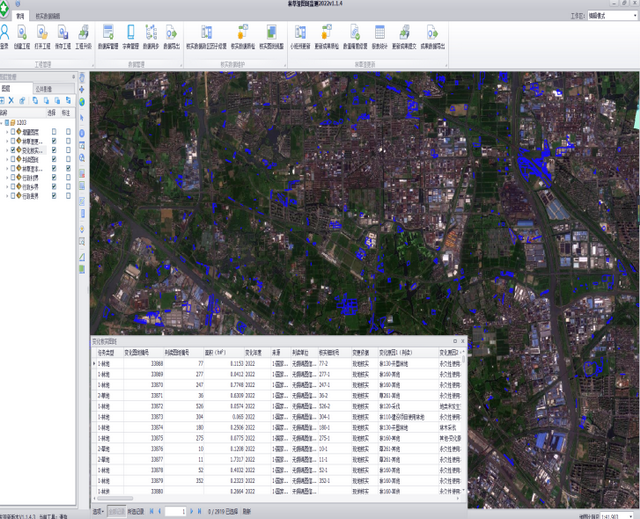Toggle 选择 checkbox for 变化核实 layer
Image resolution: width=640 pixels, height=519 pixels.
[x=54, y=150]
